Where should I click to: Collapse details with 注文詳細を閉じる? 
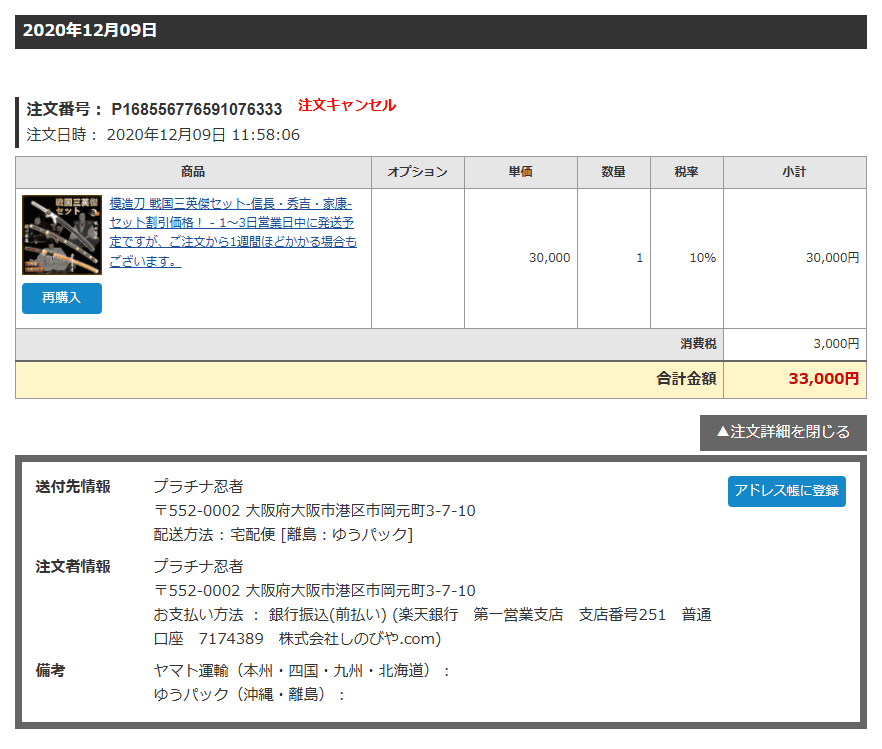coord(783,432)
